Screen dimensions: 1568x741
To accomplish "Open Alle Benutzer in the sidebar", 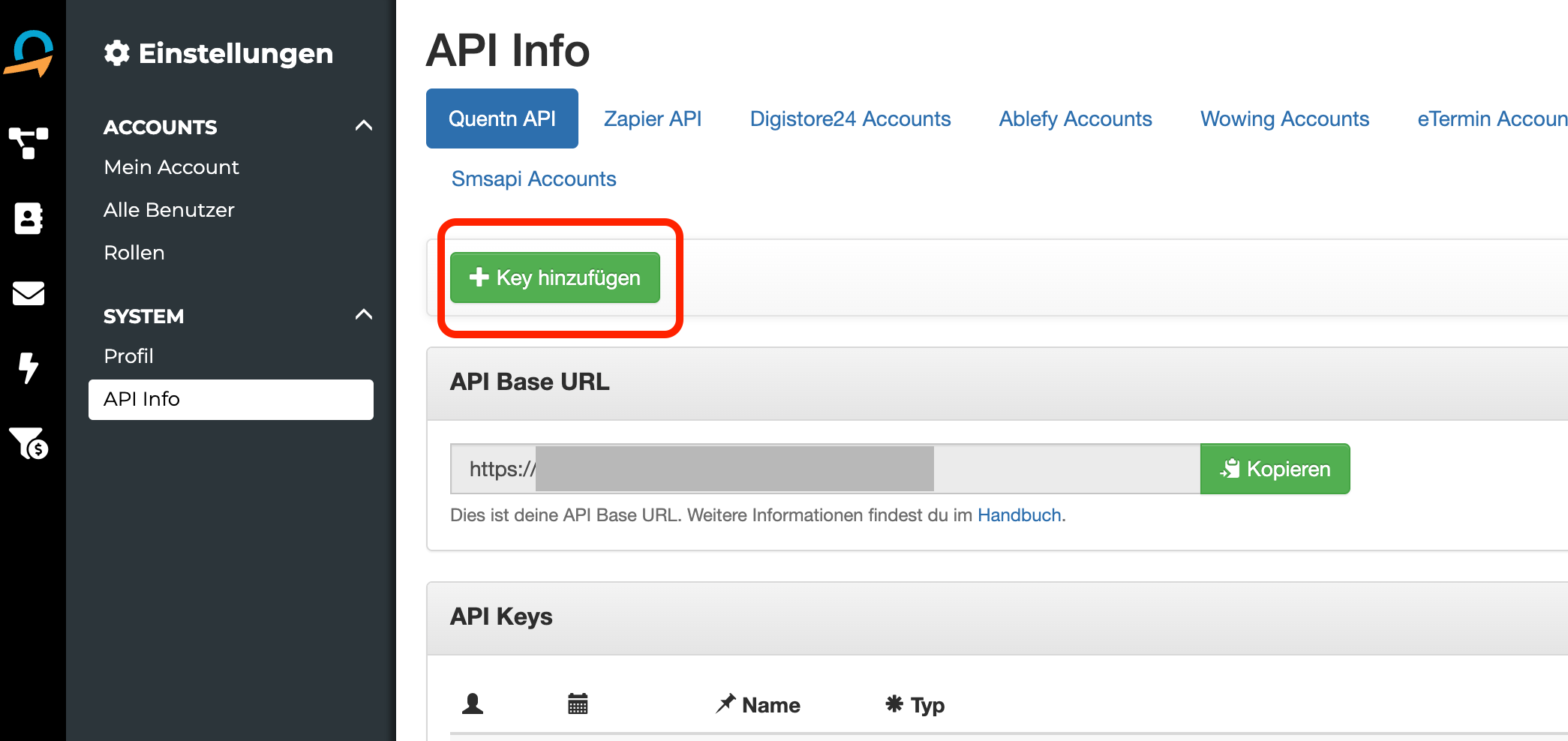I will click(169, 210).
